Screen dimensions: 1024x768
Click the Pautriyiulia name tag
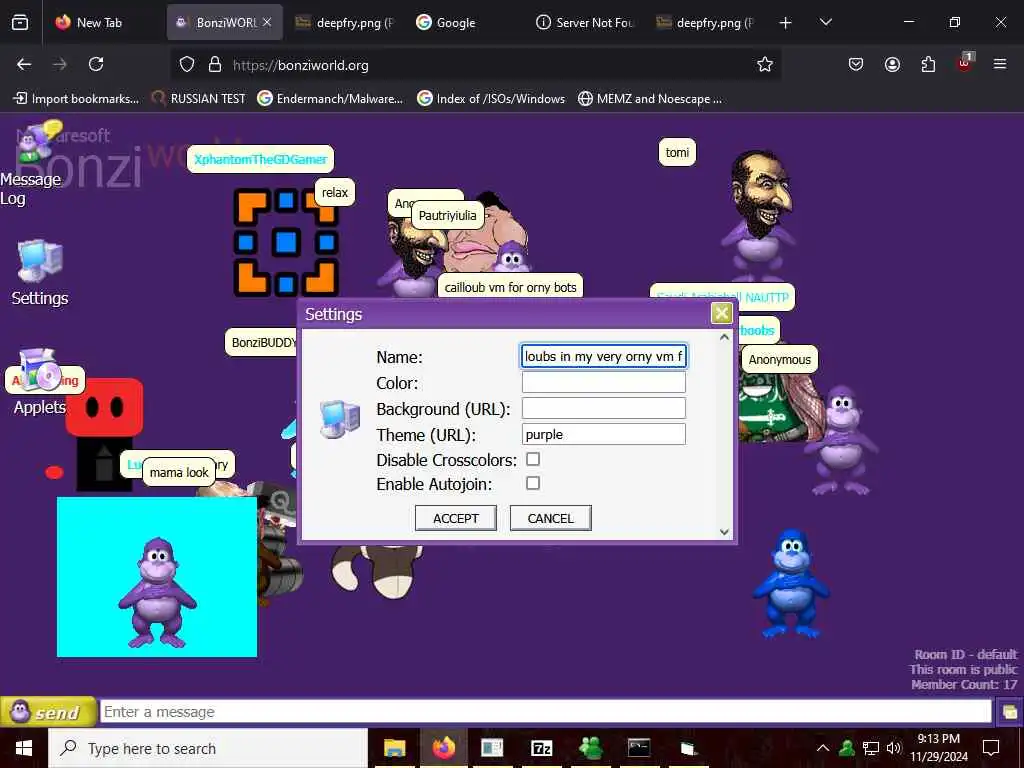447,216
